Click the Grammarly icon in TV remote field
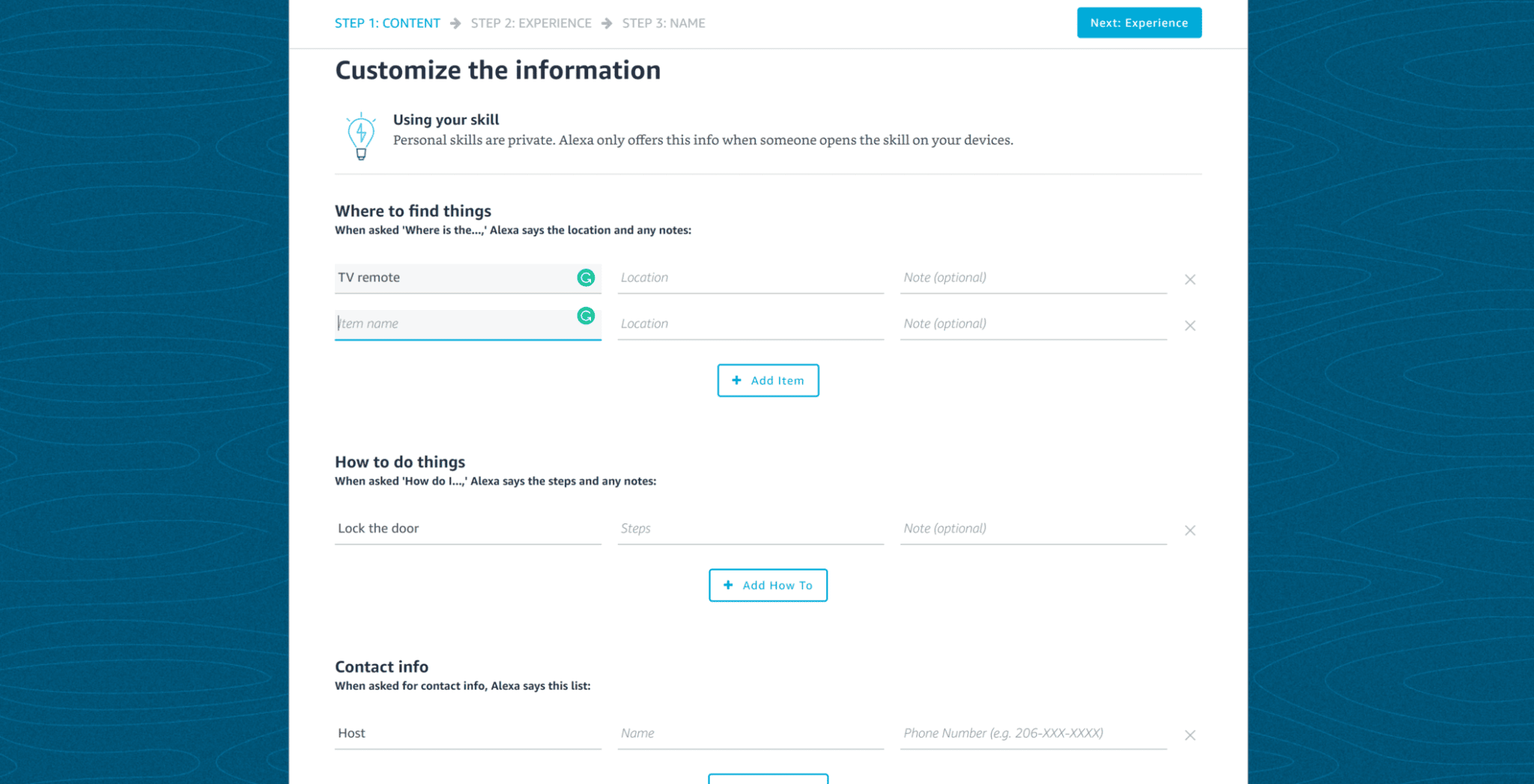 pyautogui.click(x=586, y=278)
